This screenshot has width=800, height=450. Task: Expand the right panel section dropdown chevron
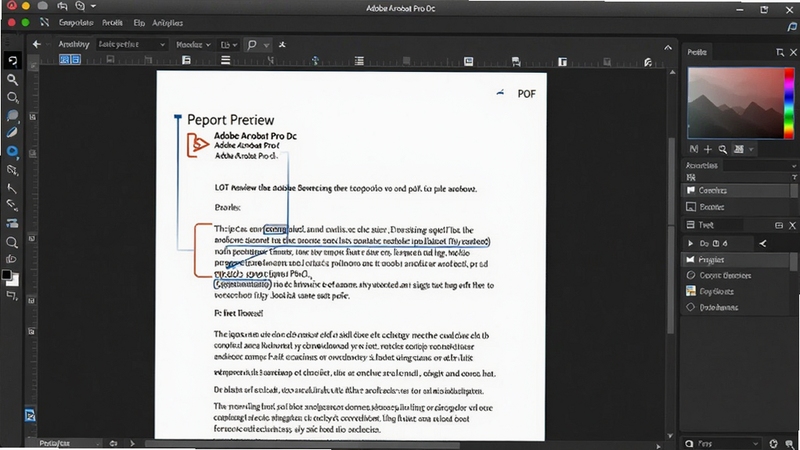pos(794,165)
